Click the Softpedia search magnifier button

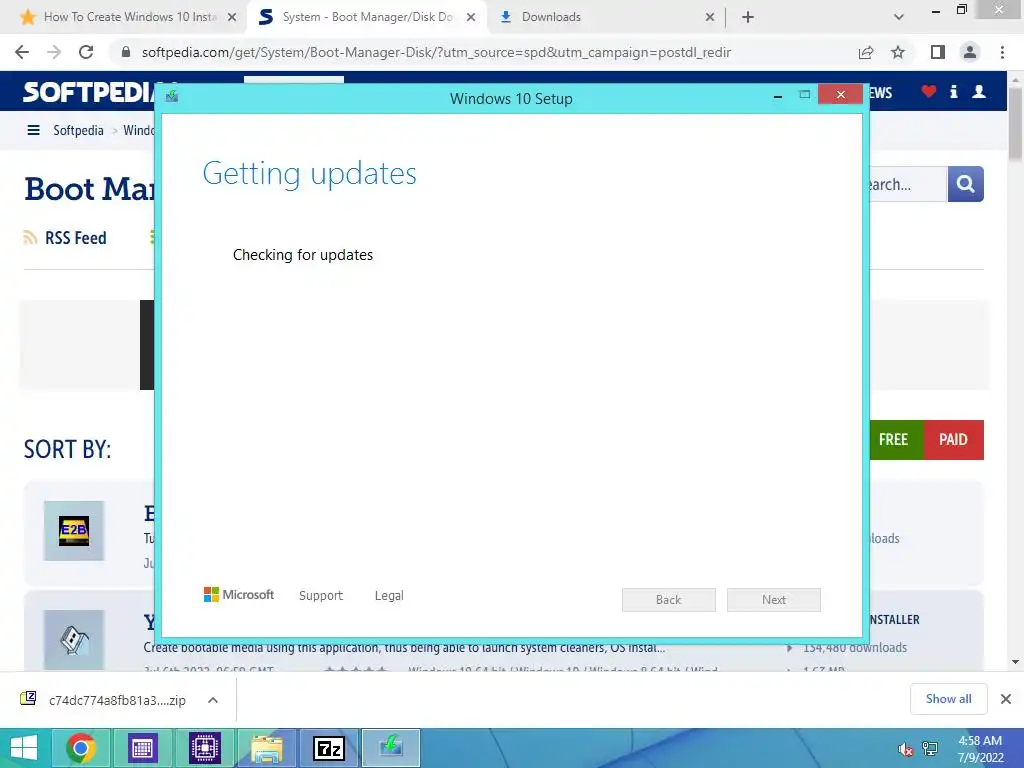point(965,184)
